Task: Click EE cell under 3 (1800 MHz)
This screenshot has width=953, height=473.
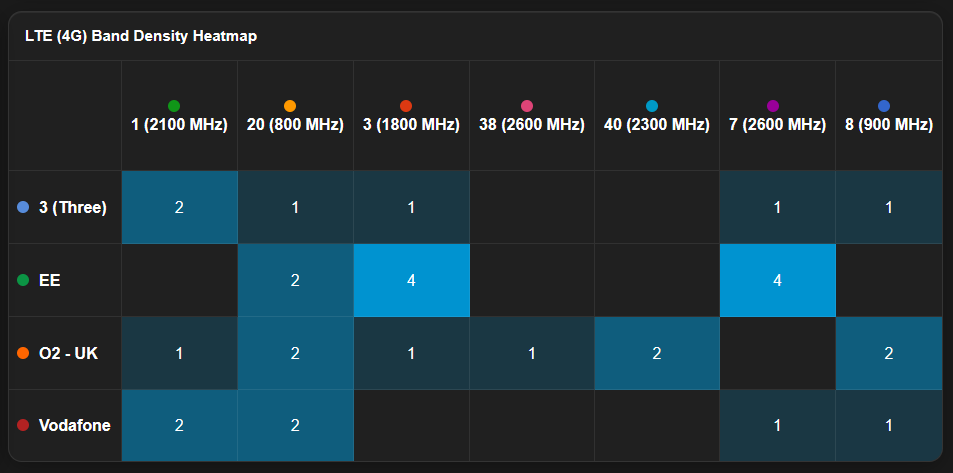Action: pyautogui.click(x=411, y=280)
